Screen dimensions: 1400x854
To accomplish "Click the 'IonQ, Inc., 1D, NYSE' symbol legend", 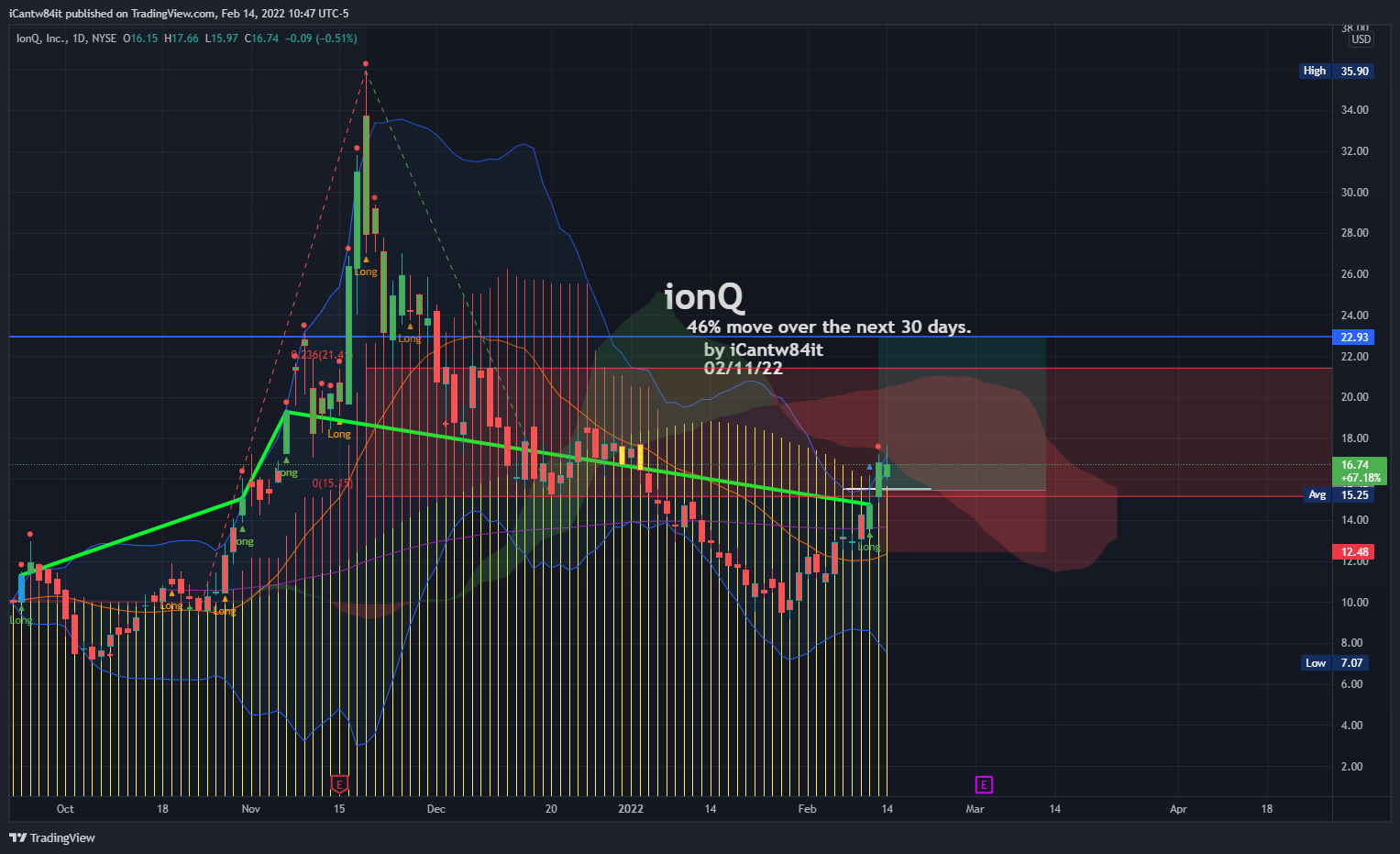I will pyautogui.click(x=66, y=39).
